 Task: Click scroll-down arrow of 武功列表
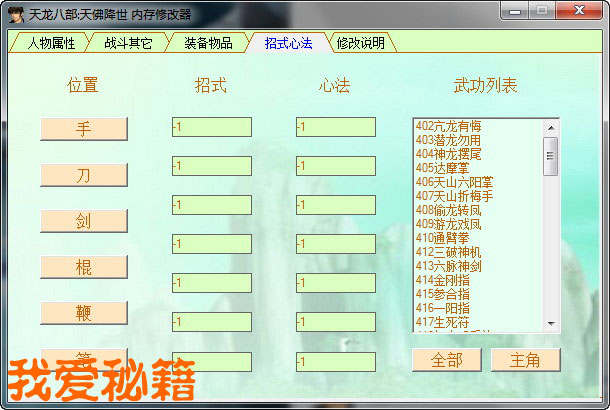(550, 325)
